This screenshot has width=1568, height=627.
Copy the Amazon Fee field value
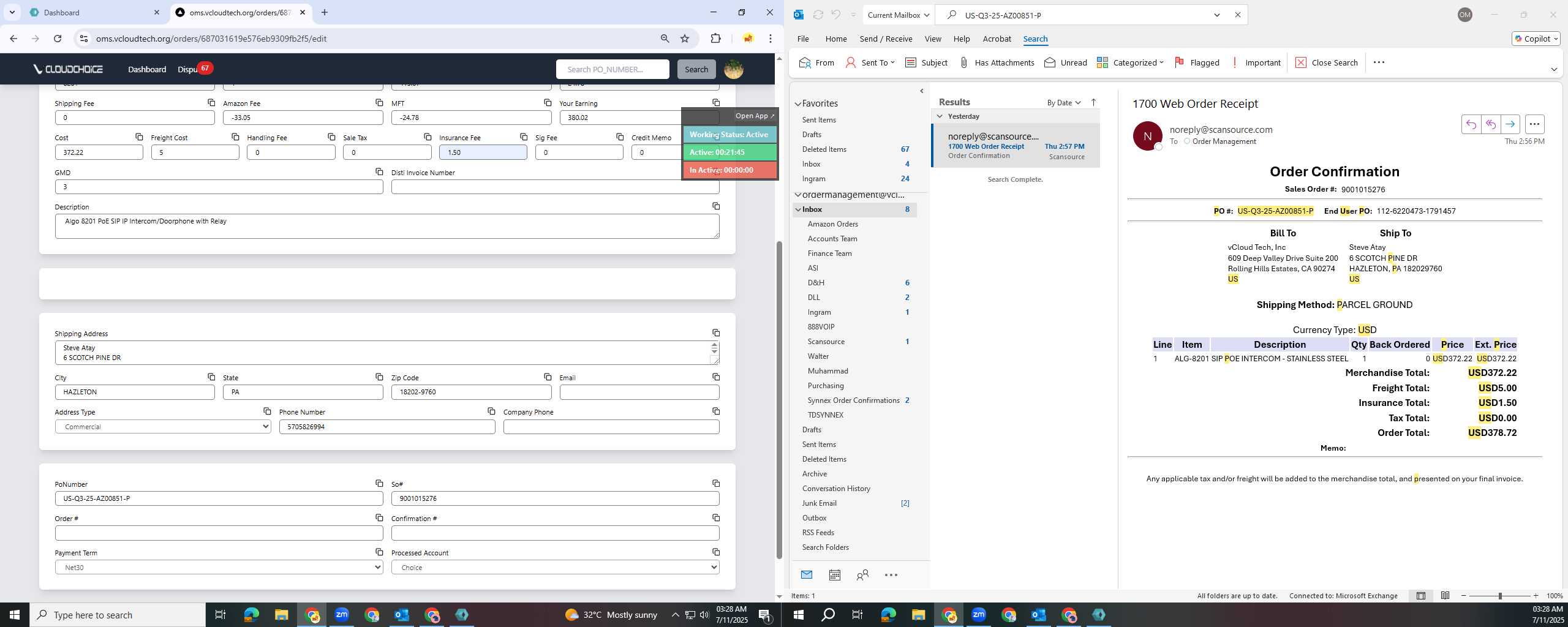click(379, 102)
